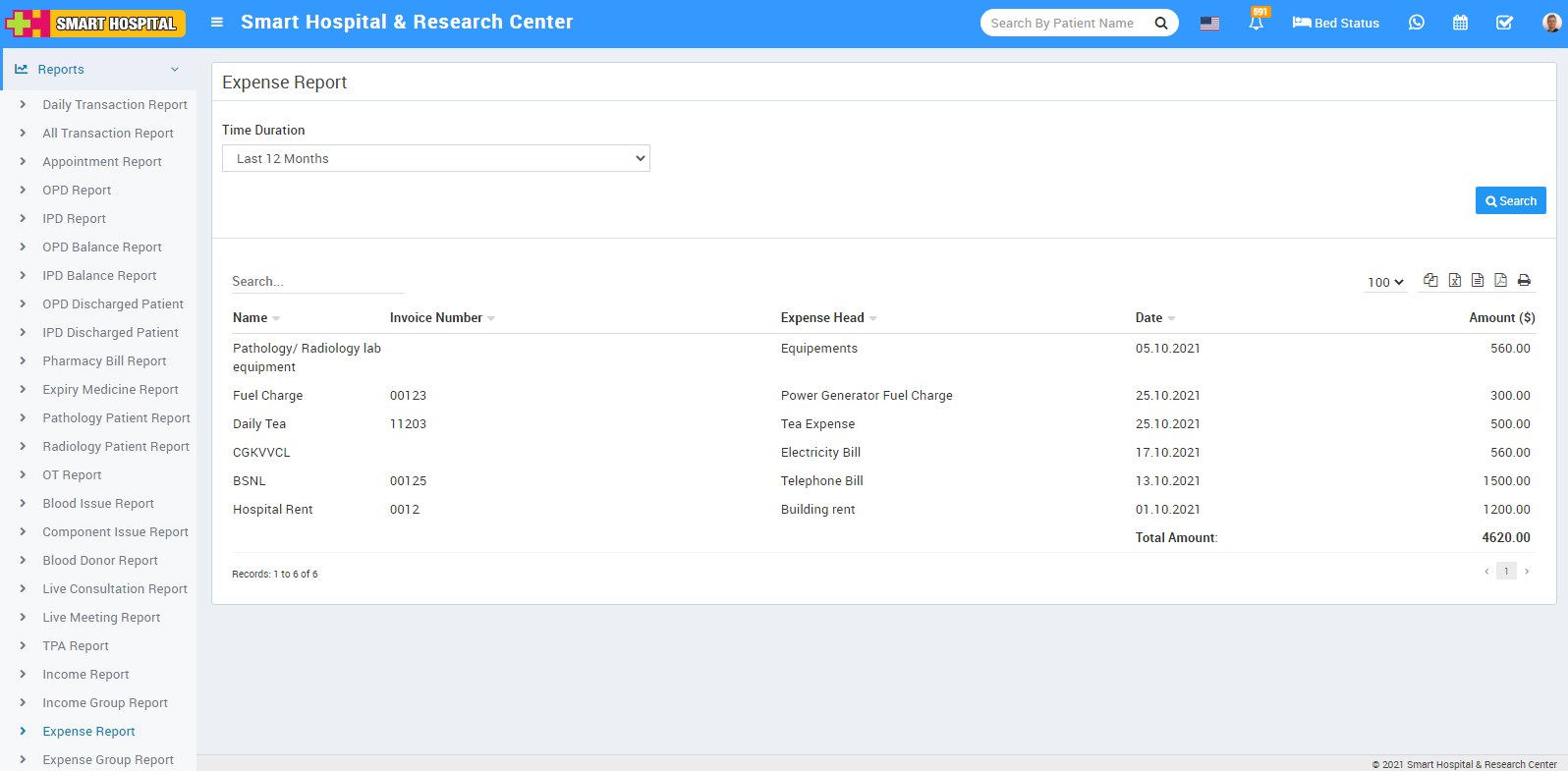Click the US flag language selector
This screenshot has height=771, width=1568.
click(1209, 24)
